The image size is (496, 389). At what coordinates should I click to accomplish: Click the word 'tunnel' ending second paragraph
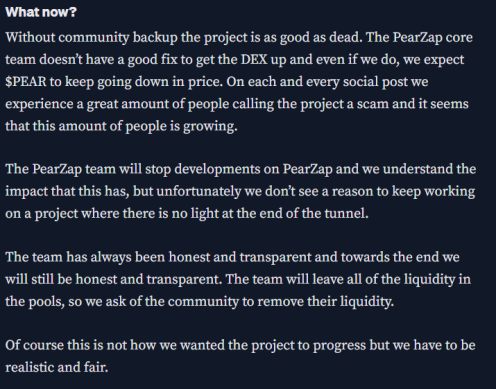click(346, 213)
